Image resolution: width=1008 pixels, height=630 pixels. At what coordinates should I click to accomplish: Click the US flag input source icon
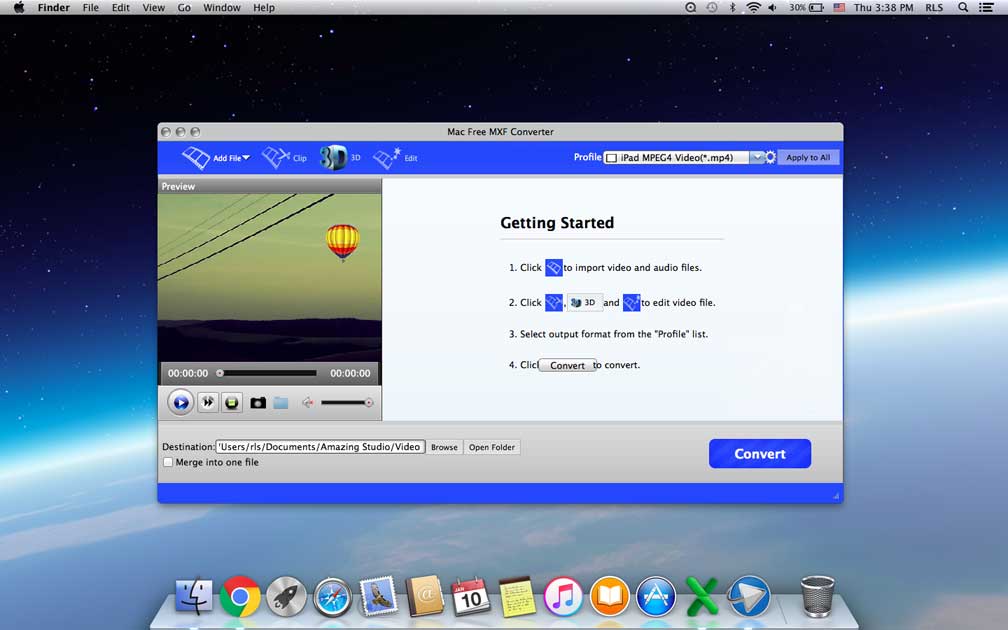pos(839,8)
